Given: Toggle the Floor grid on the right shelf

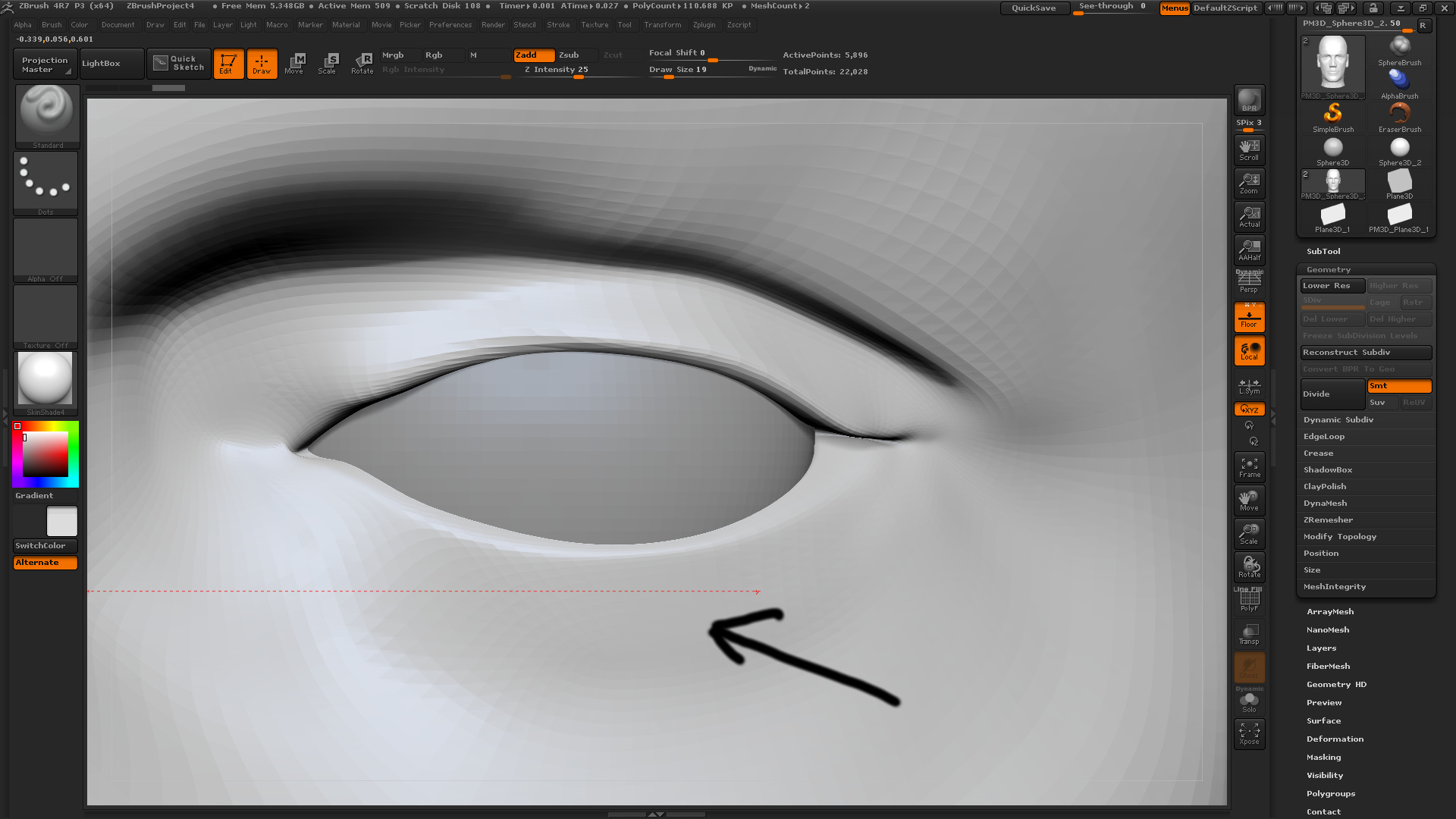Looking at the screenshot, I should 1249,316.
